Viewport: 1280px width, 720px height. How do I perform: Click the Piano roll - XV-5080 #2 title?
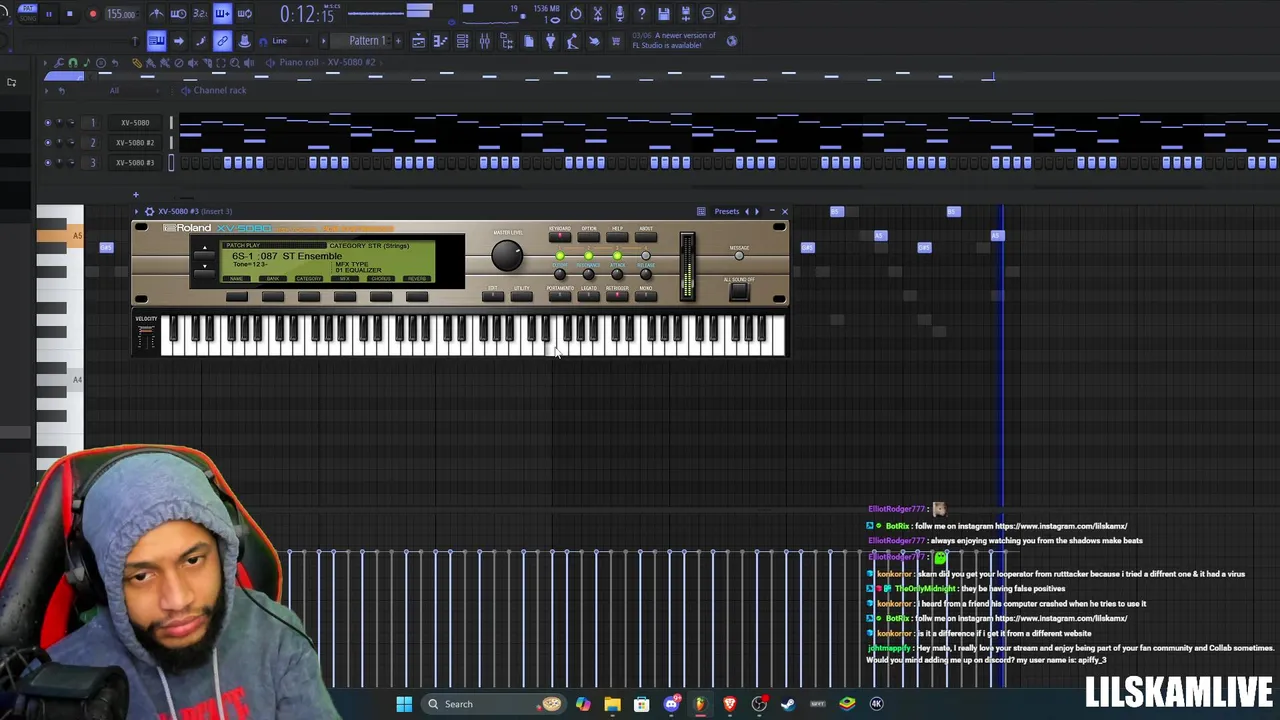click(328, 63)
